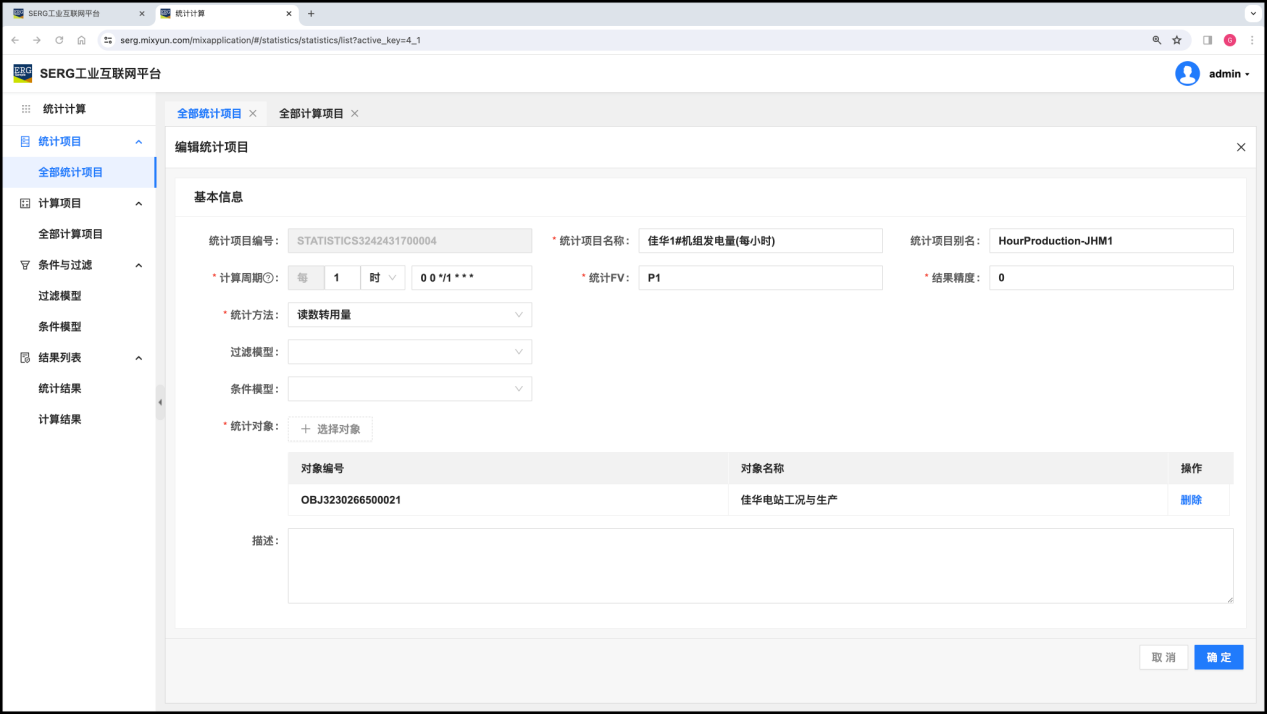Click the help icon beside 计算周期
The image size is (1267, 714).
[x=268, y=278]
